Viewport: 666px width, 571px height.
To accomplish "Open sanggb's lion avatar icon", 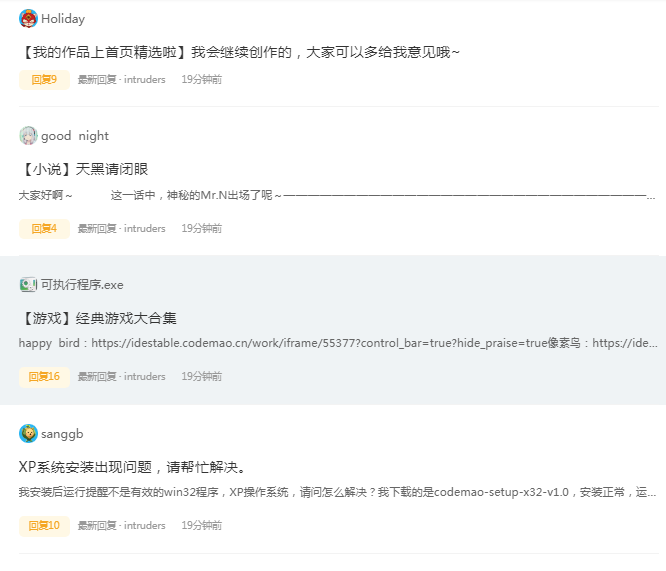I will pos(28,433).
